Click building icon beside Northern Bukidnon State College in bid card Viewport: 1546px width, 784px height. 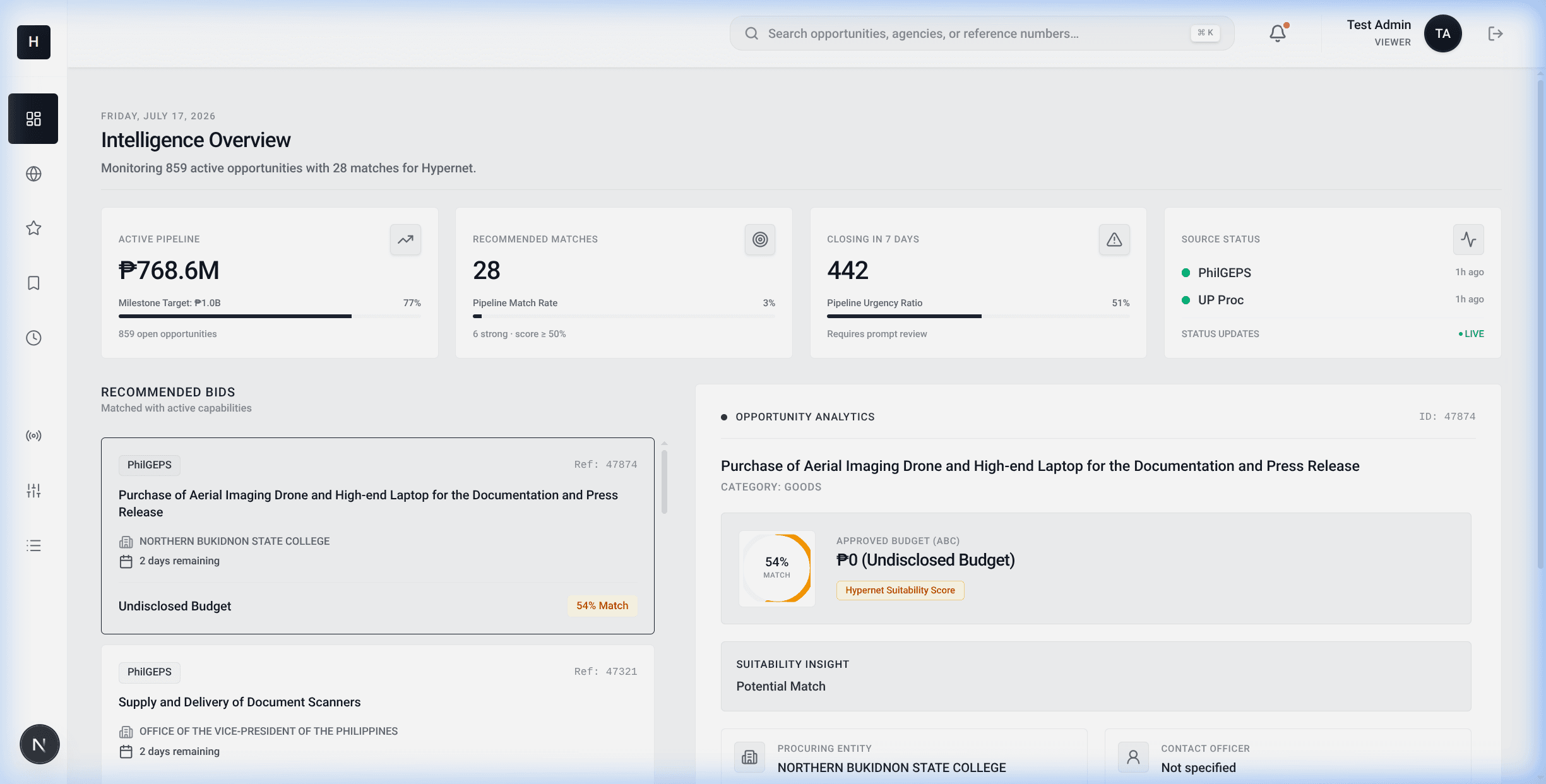(x=126, y=542)
